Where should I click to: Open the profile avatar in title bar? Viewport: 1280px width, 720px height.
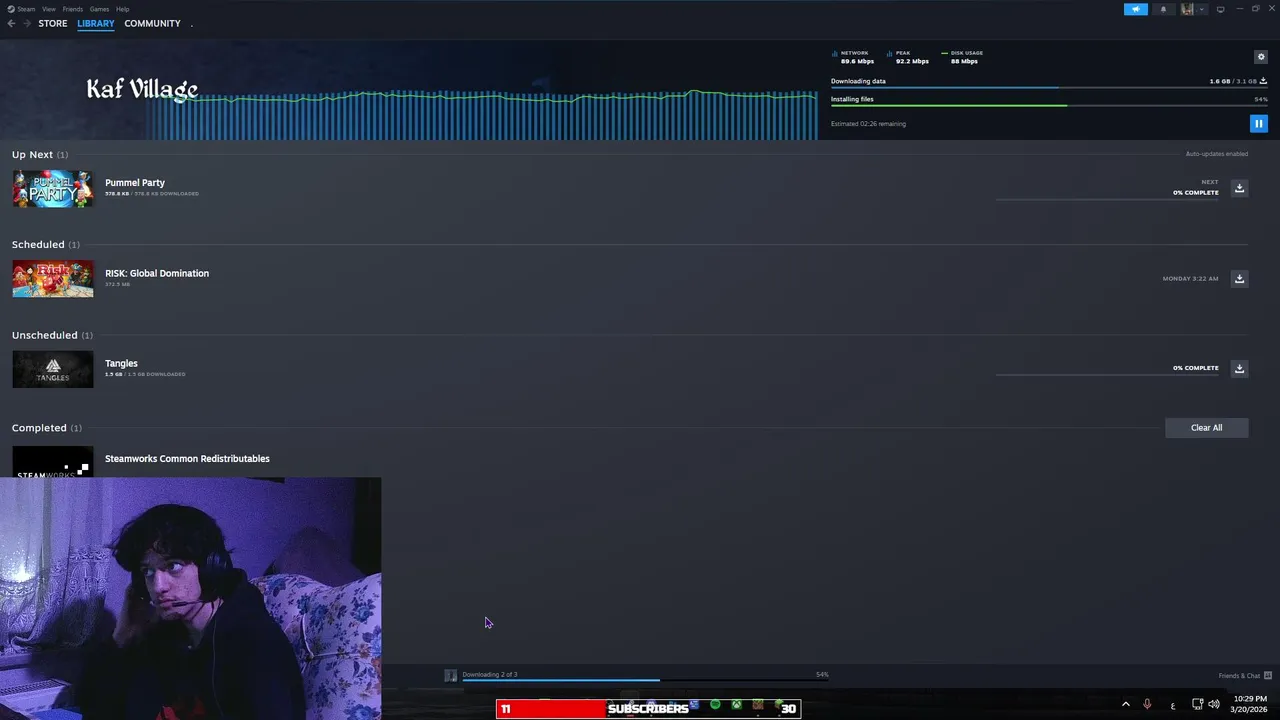(1187, 9)
